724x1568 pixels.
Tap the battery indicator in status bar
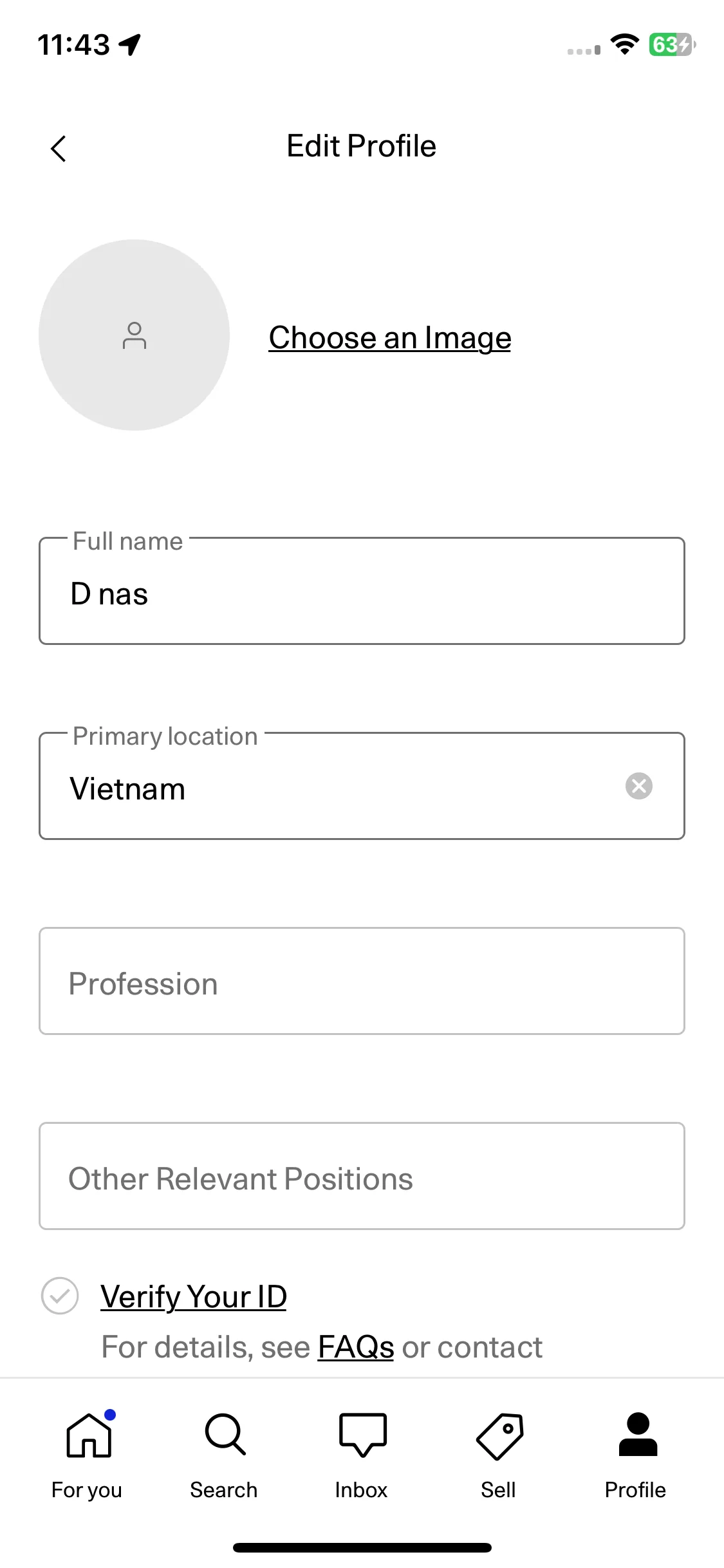click(x=672, y=44)
